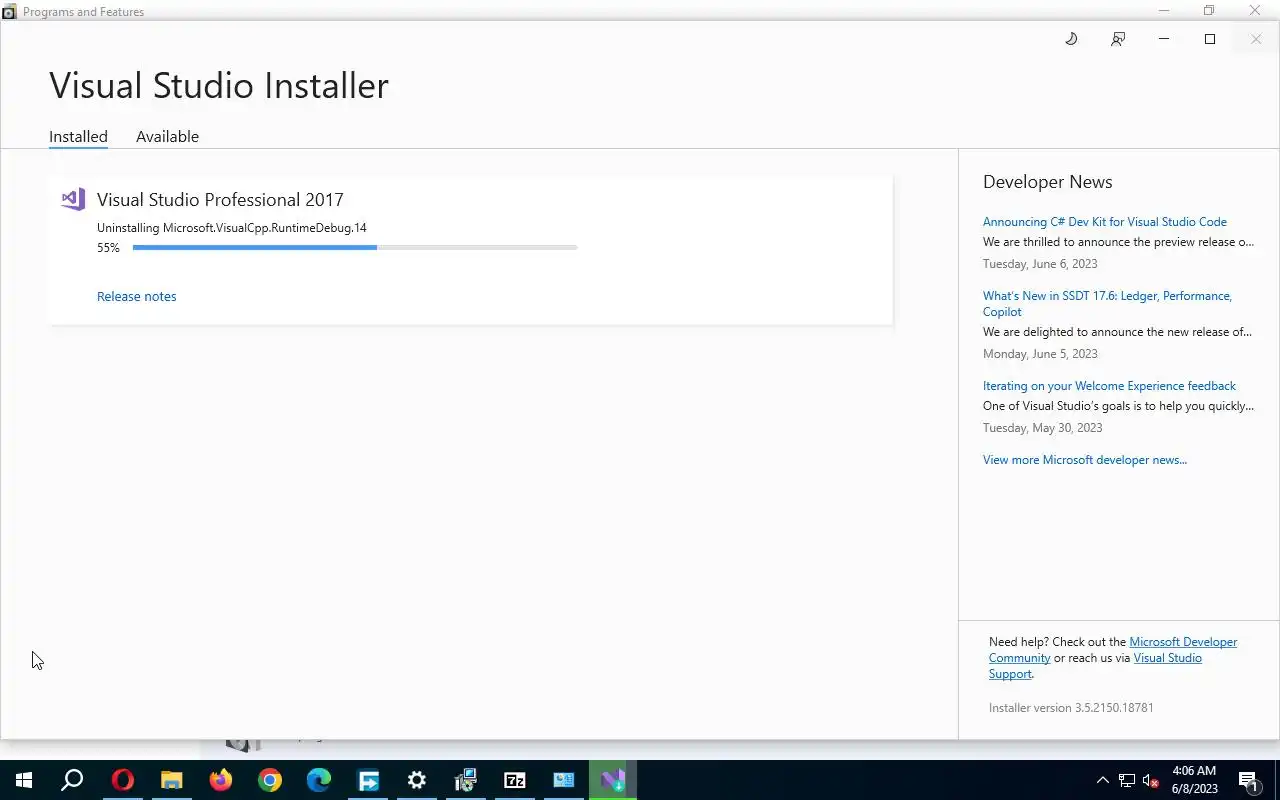This screenshot has width=1280, height=800.
Task: Launch Google Chrome from the taskbar
Action: tap(270, 780)
